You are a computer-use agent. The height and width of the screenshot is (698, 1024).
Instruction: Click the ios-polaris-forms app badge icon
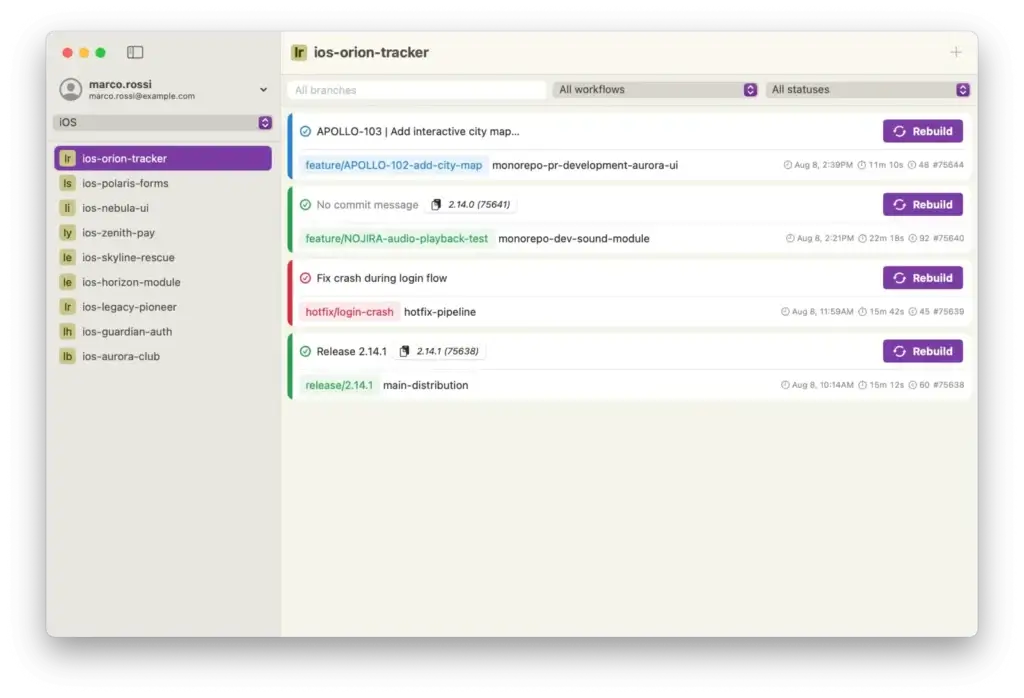coord(67,183)
